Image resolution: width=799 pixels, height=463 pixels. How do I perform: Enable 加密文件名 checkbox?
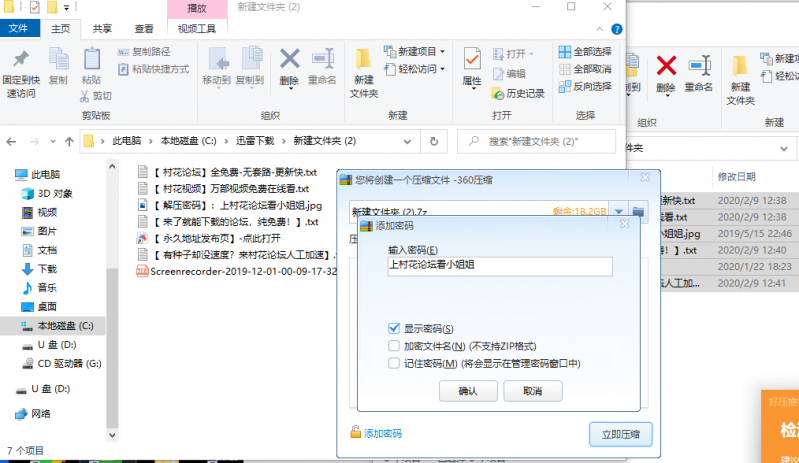(395, 346)
